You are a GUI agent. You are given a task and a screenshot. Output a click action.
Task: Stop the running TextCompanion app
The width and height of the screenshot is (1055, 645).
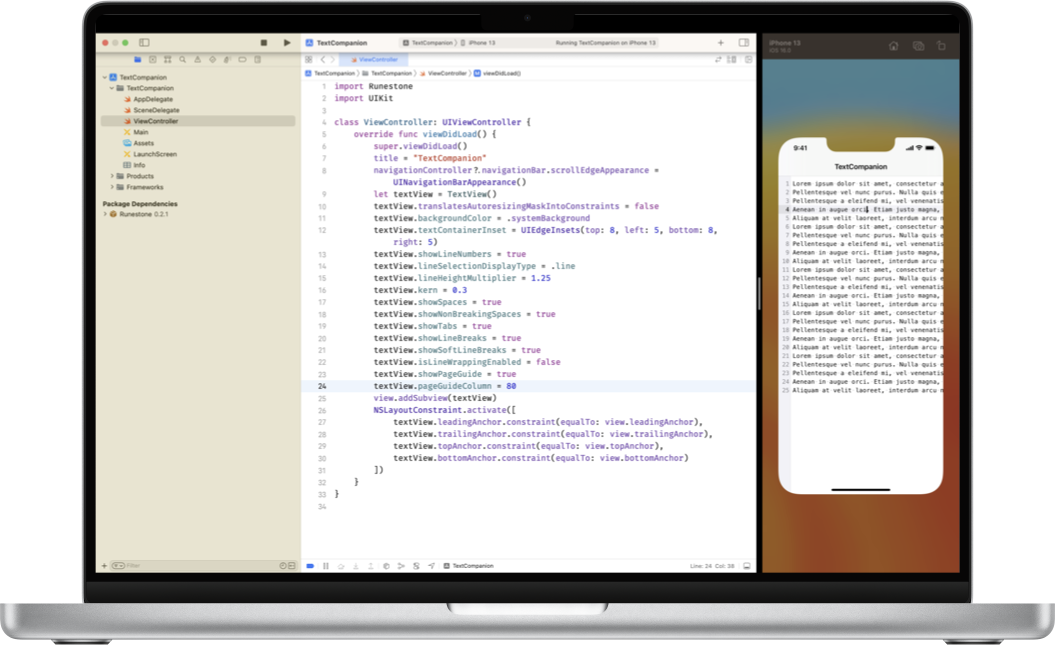tap(263, 43)
